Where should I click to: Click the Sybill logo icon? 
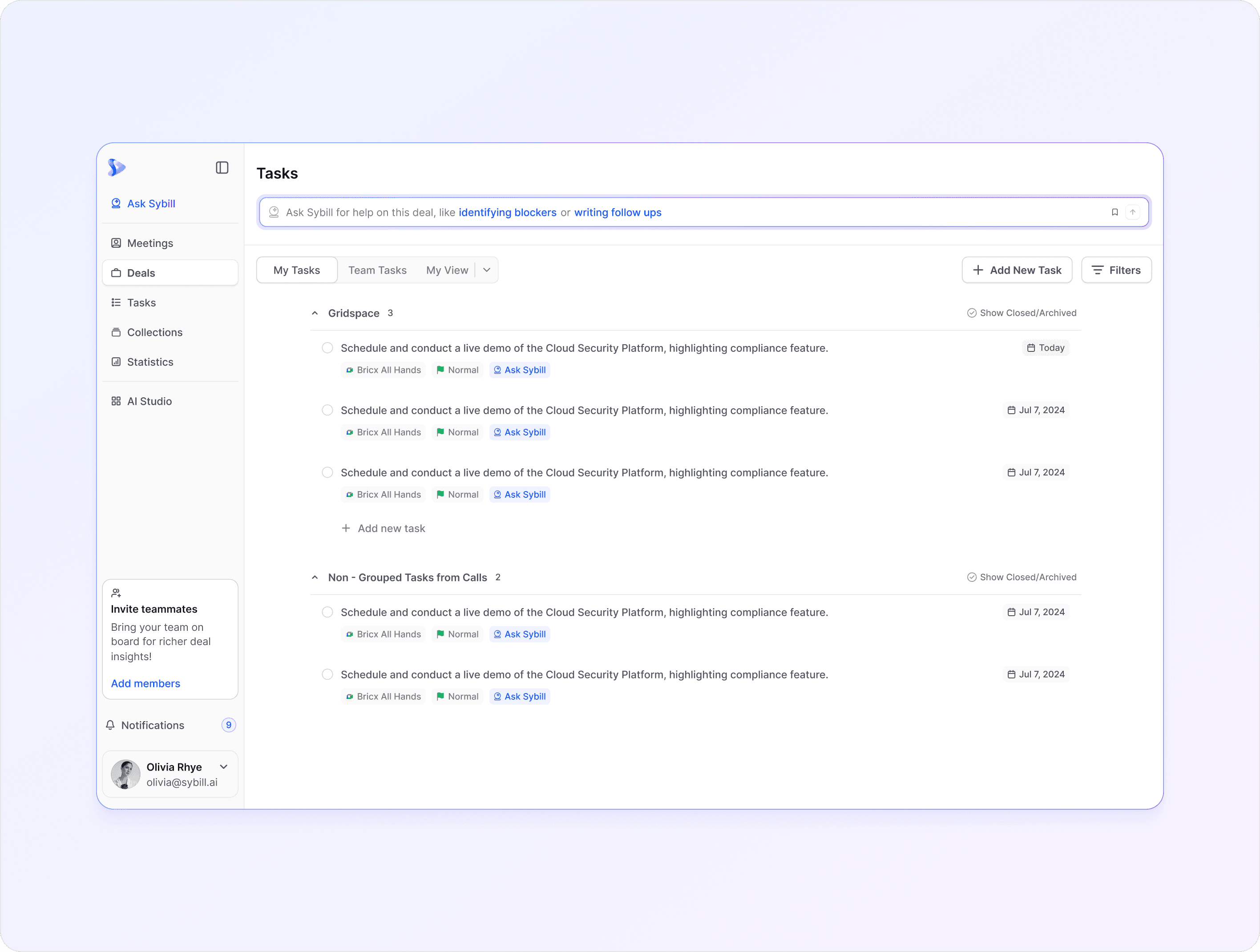tap(117, 168)
